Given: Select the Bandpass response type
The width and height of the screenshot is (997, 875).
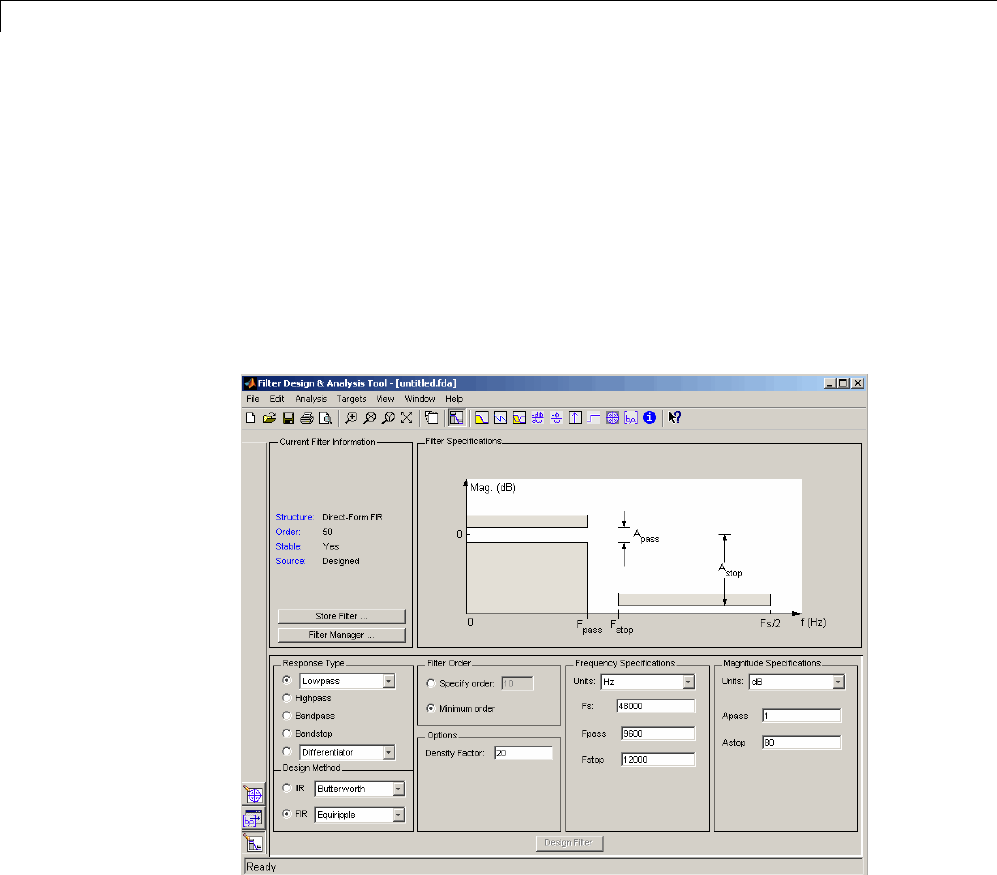Looking at the screenshot, I should click(x=287, y=715).
